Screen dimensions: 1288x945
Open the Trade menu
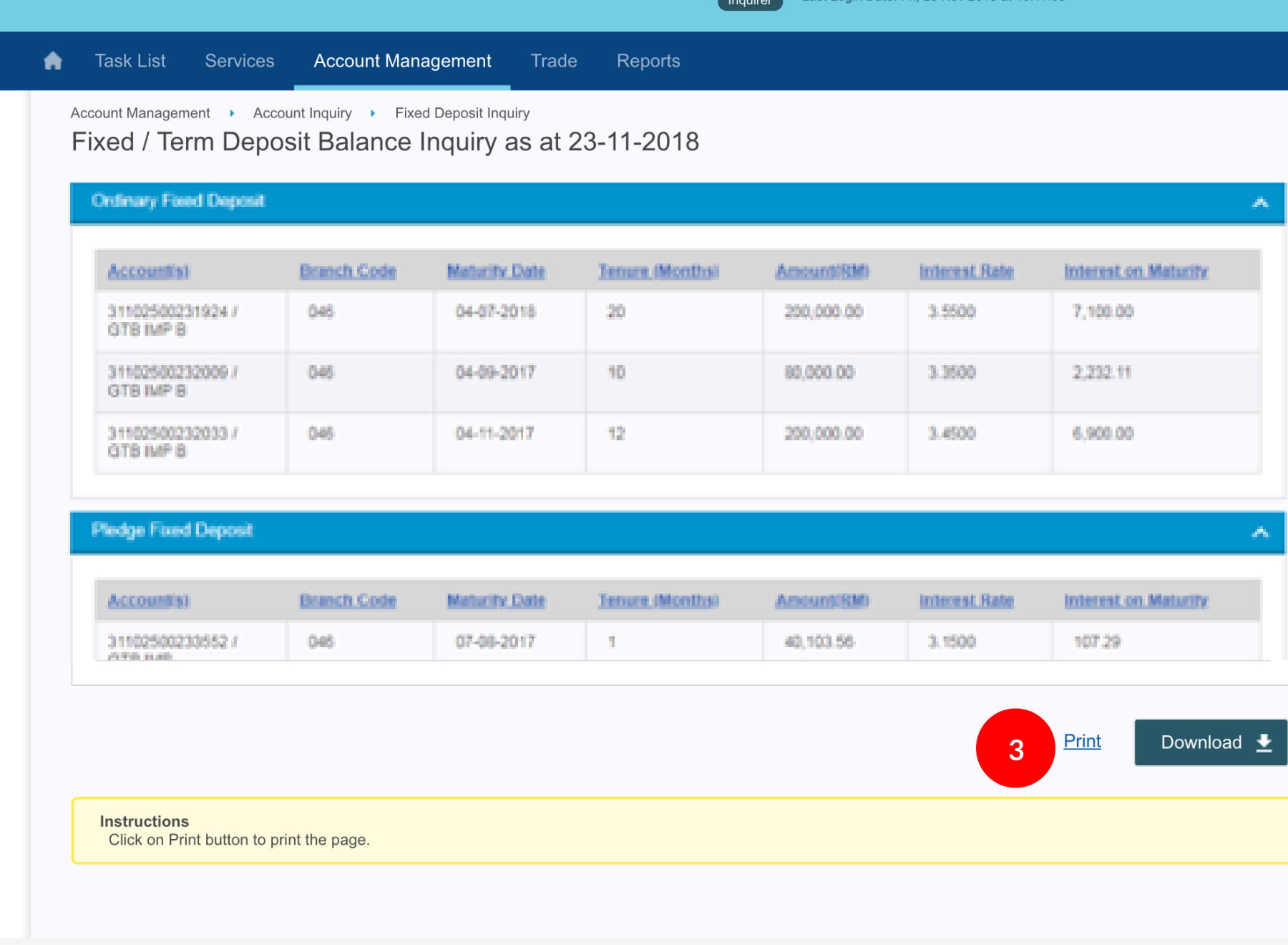coord(554,61)
